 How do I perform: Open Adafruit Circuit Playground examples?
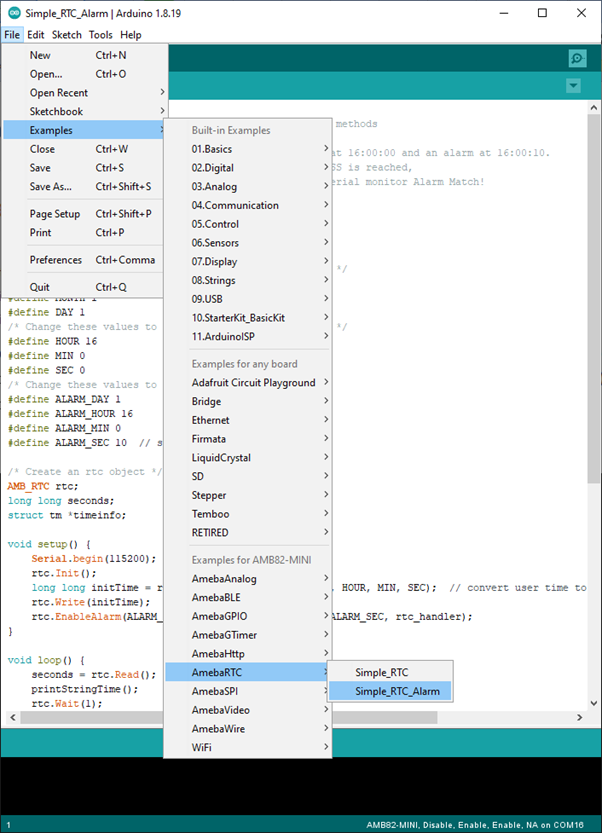click(253, 383)
